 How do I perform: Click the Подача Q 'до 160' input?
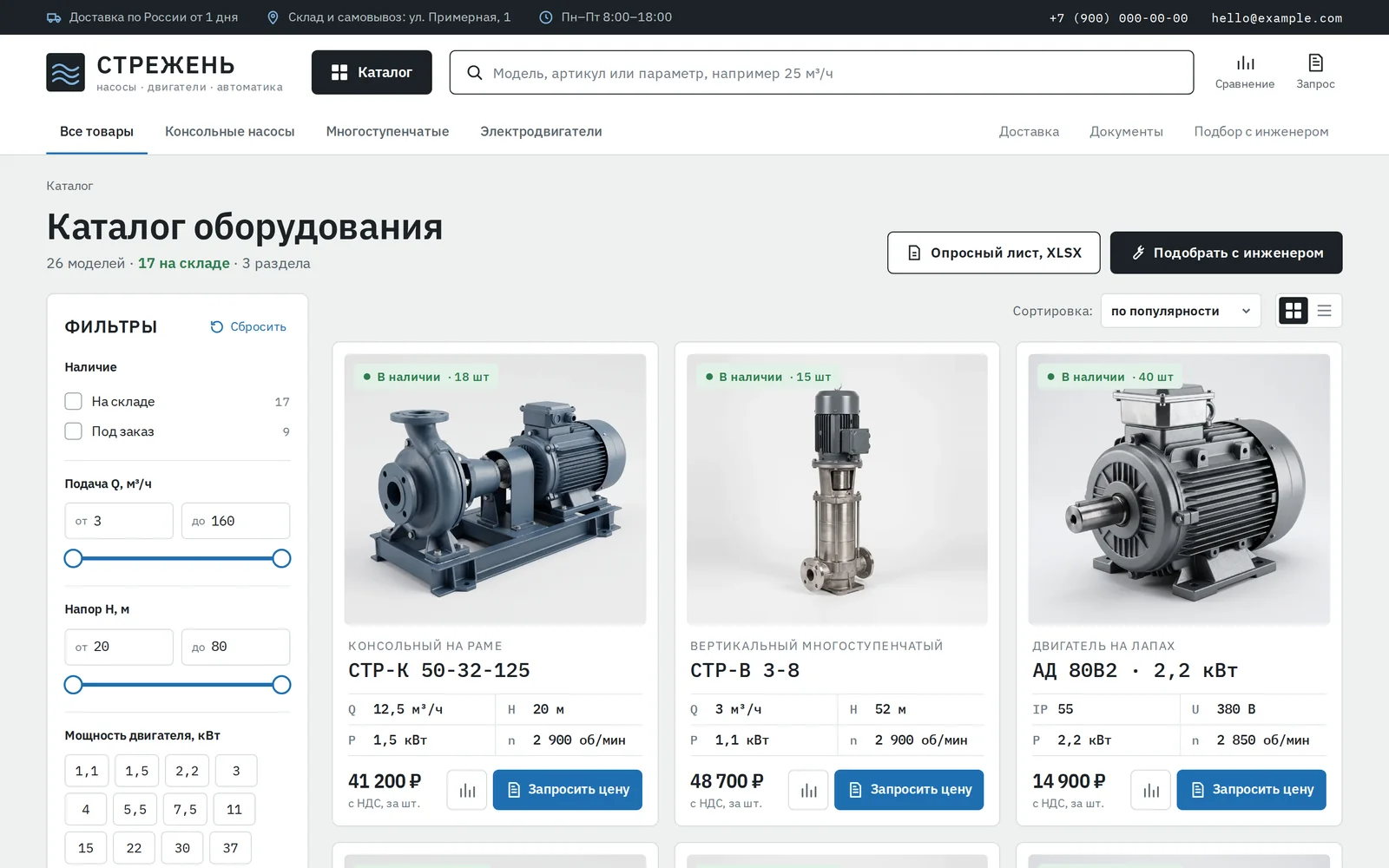click(x=235, y=521)
